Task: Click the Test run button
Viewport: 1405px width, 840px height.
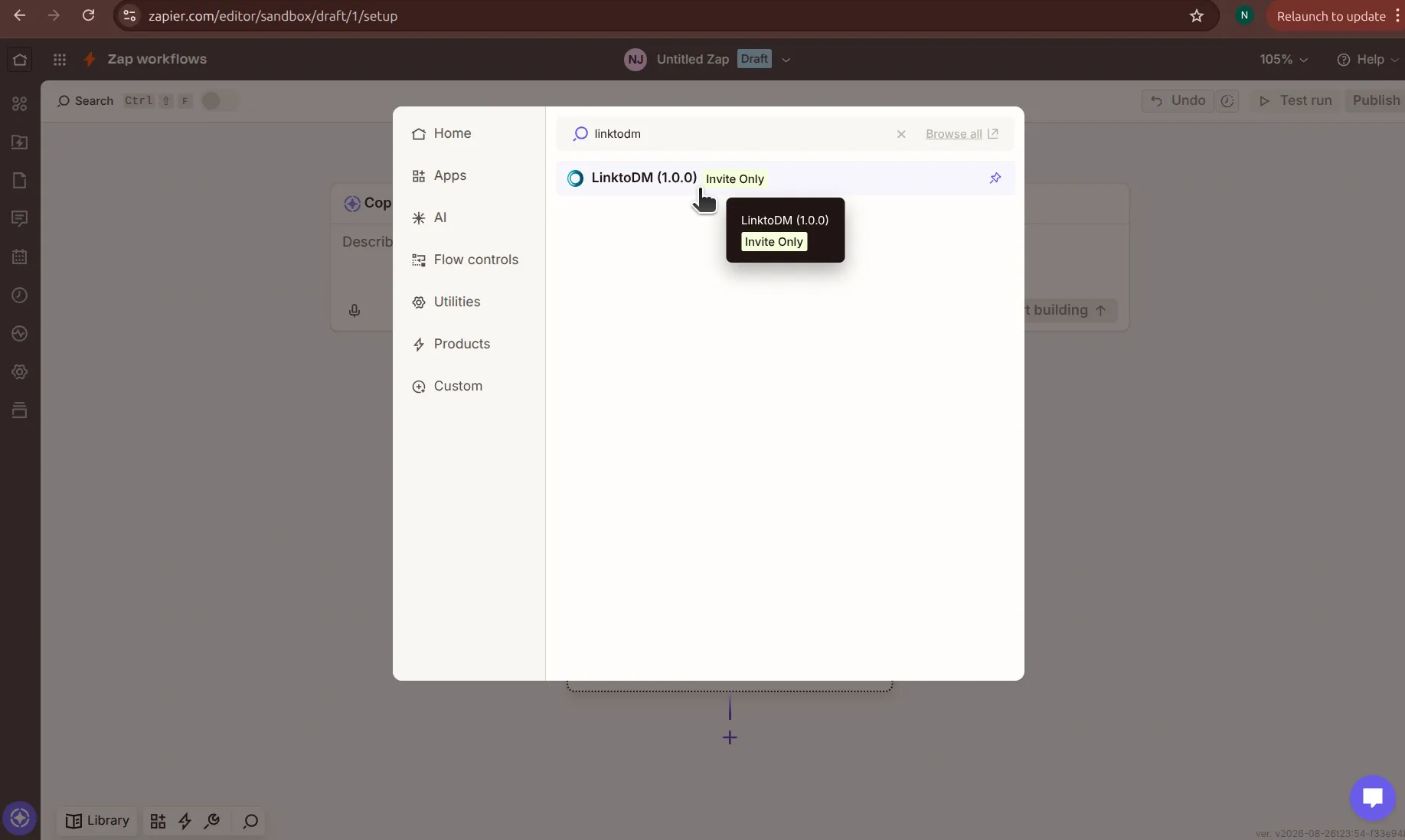Action: 1296,100
